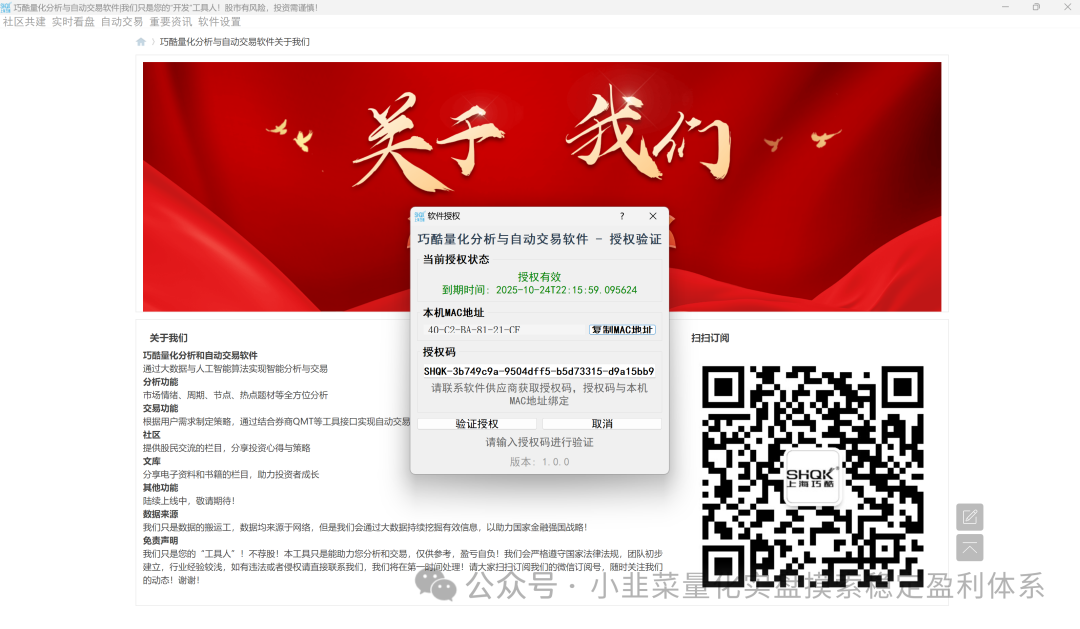Image resolution: width=1080 pixels, height=629 pixels.
Task: Open the 软件设置 menu
Action: [220, 22]
